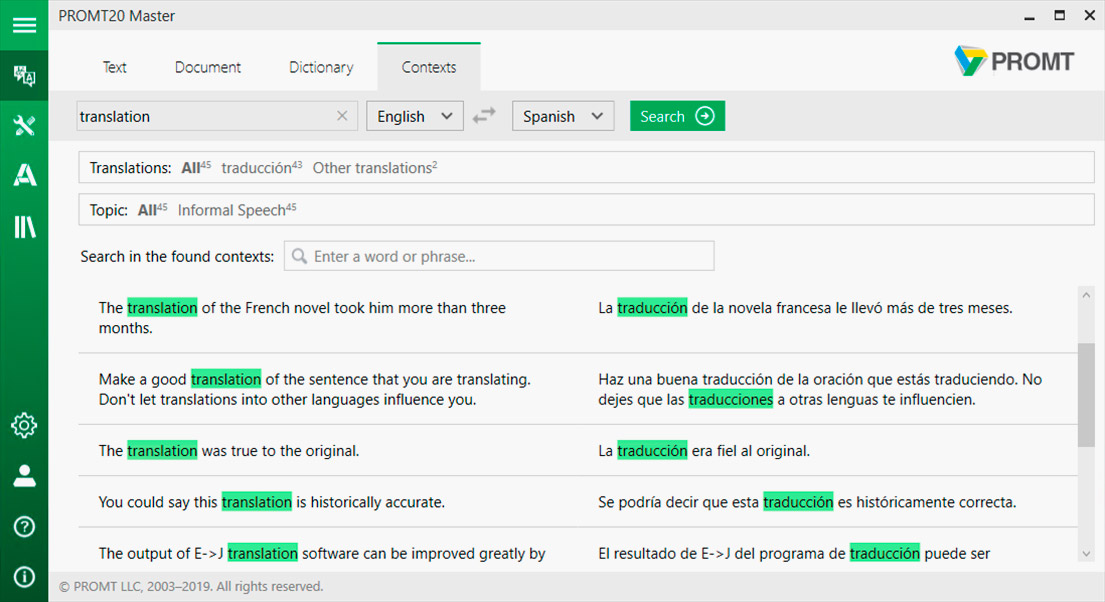The width and height of the screenshot is (1105, 602).
Task: Click the green Search button
Action: click(677, 116)
